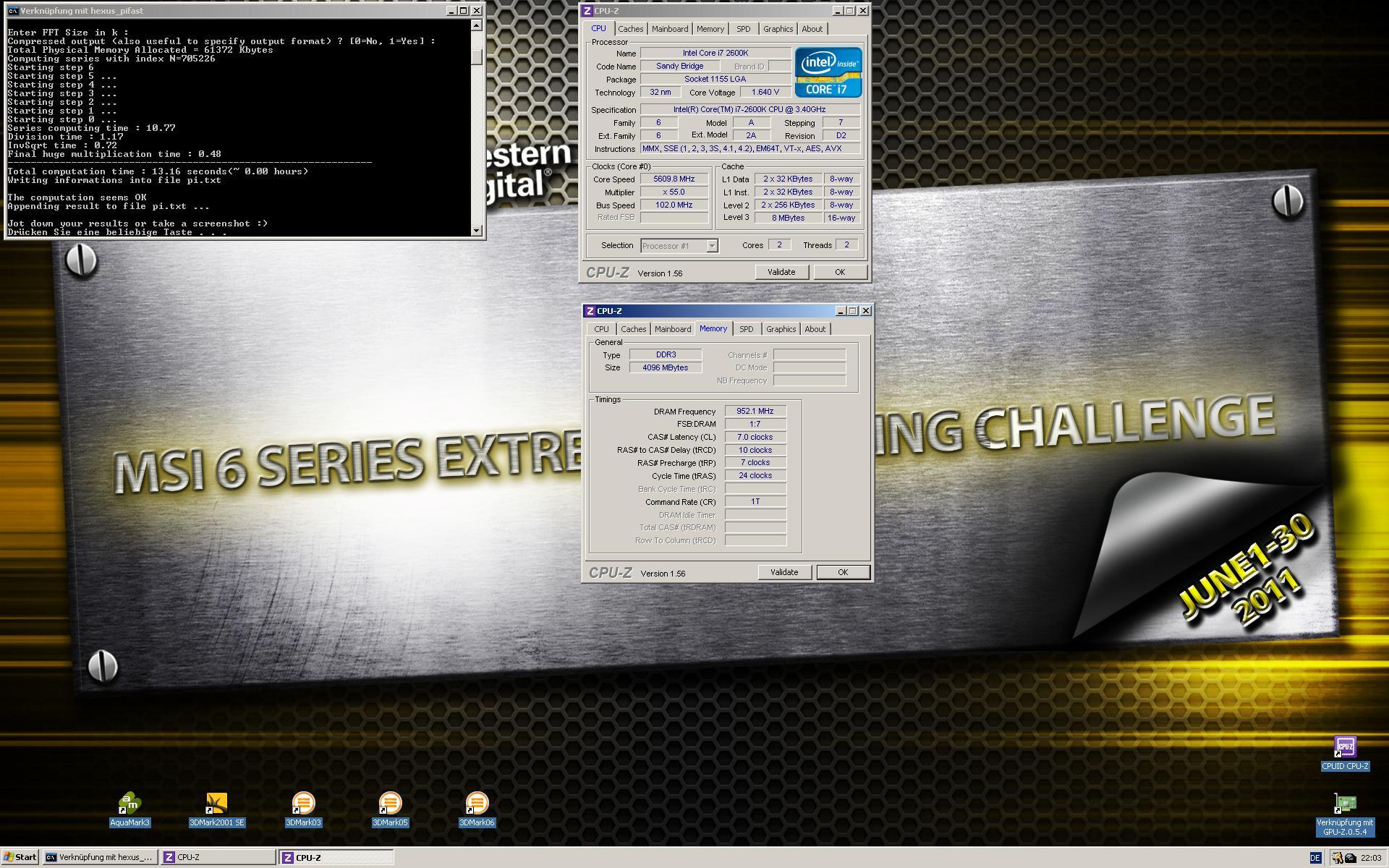Open the CPUID CPU-Z desktop icon
The width and height of the screenshot is (1389, 868).
click(1345, 752)
